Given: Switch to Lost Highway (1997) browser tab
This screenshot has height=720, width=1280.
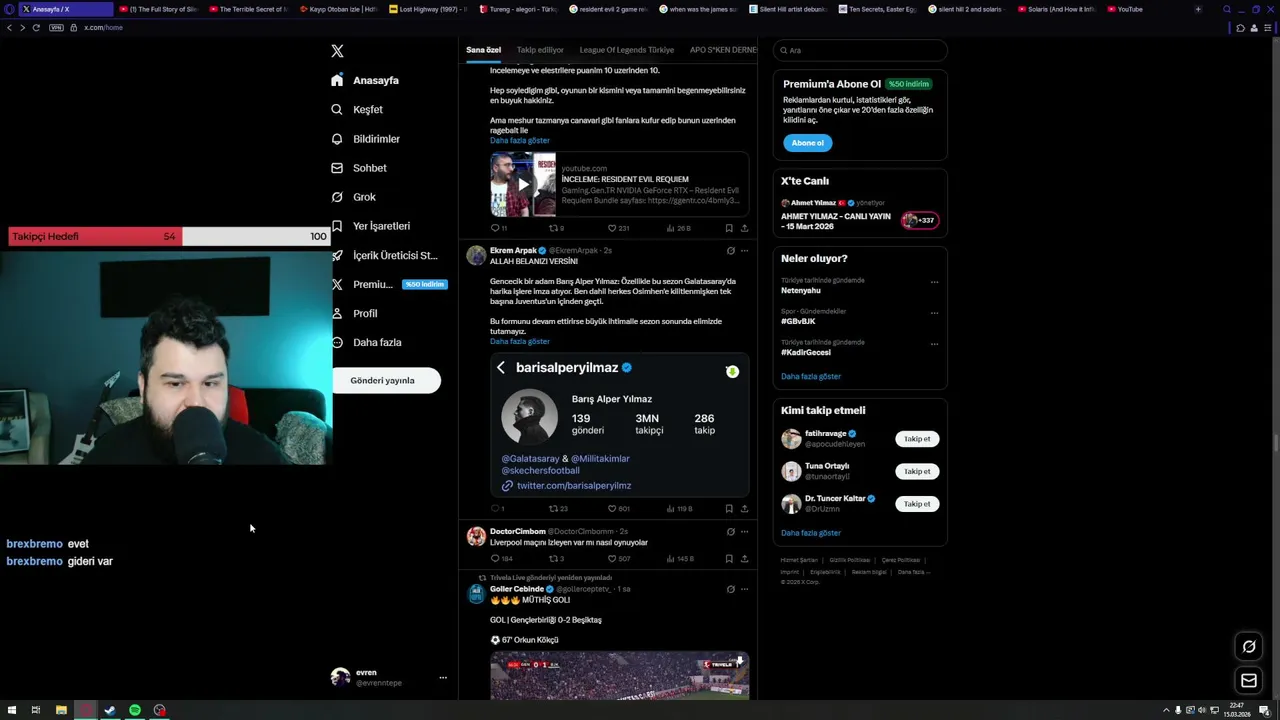Looking at the screenshot, I should [427, 9].
